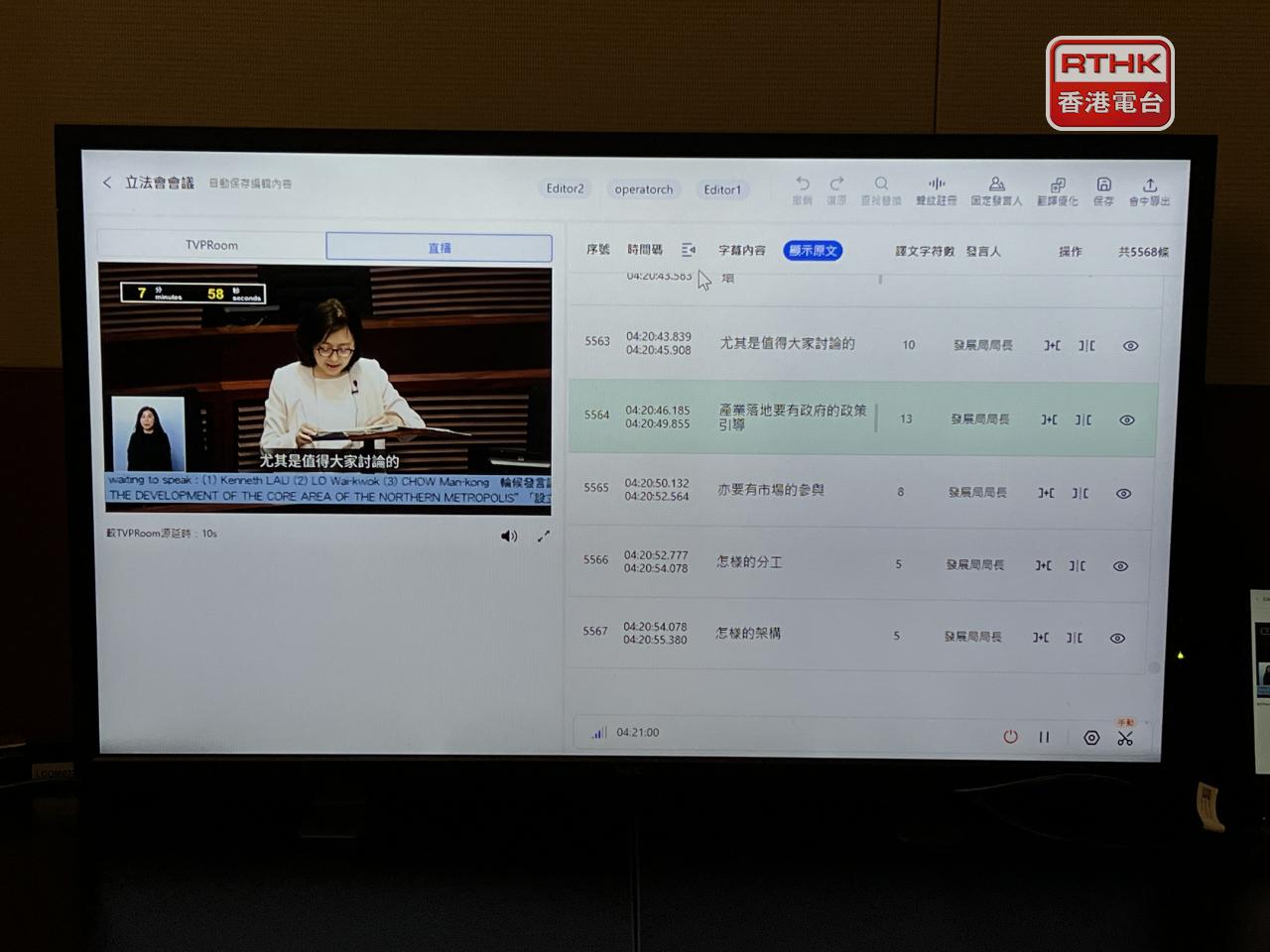
Task: Go back using the left chevron
Action: click(107, 182)
